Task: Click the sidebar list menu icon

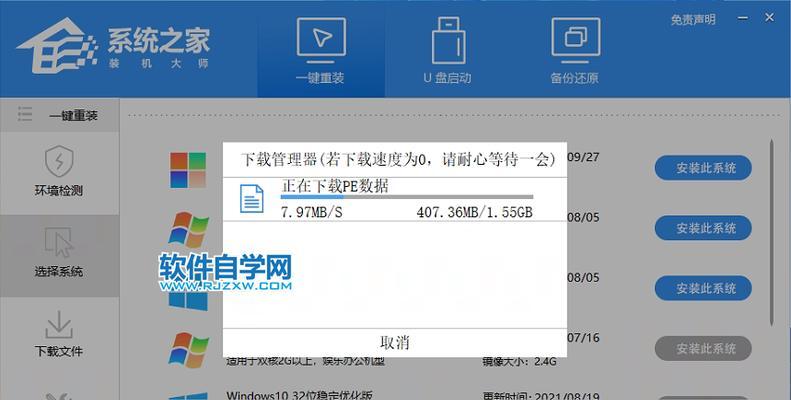Action: (25, 114)
